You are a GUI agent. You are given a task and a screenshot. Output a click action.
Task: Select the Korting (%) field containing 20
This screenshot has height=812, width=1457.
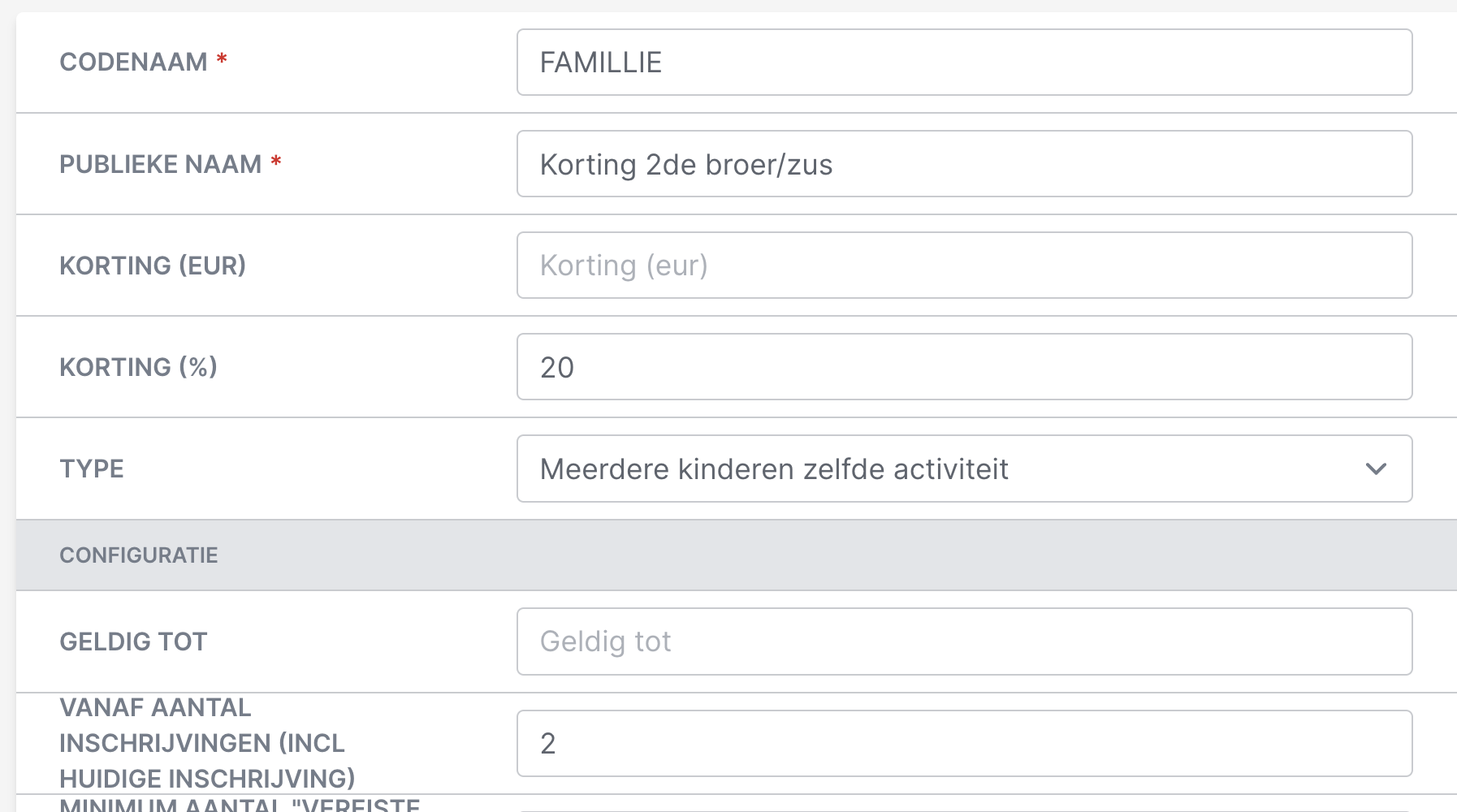(x=963, y=367)
